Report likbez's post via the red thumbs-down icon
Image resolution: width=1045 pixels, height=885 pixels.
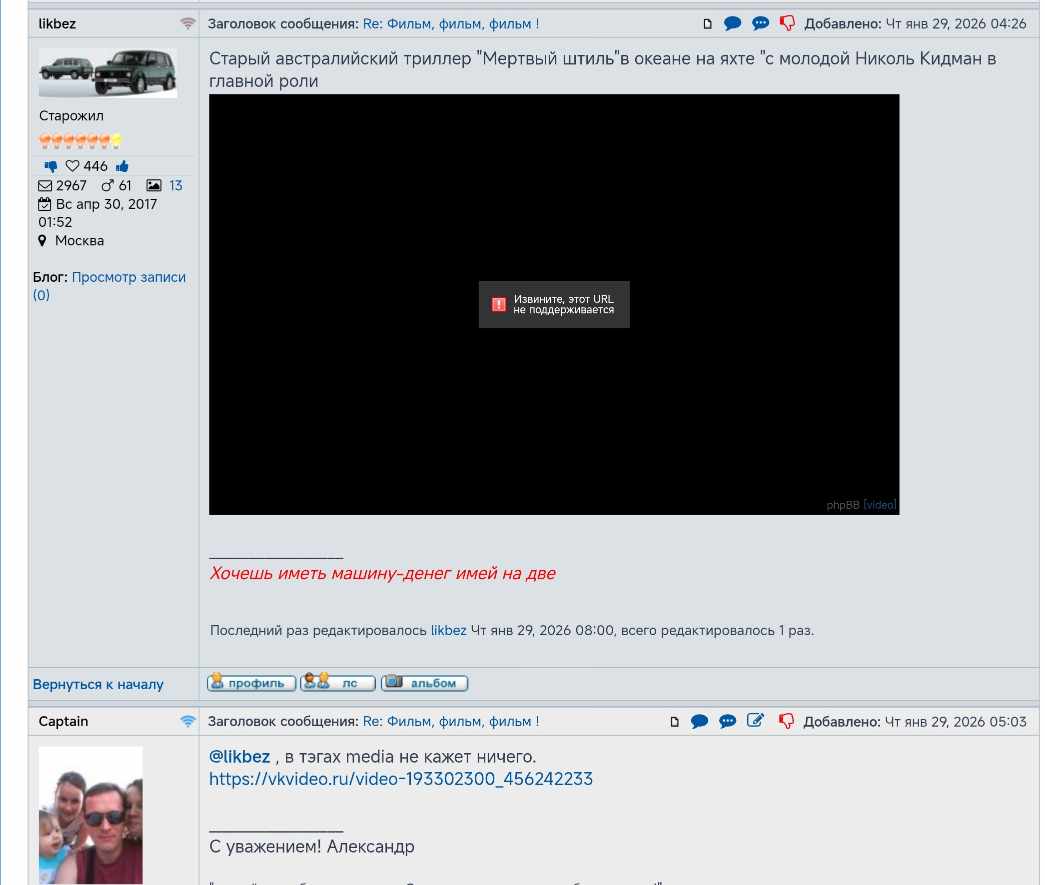pos(786,23)
